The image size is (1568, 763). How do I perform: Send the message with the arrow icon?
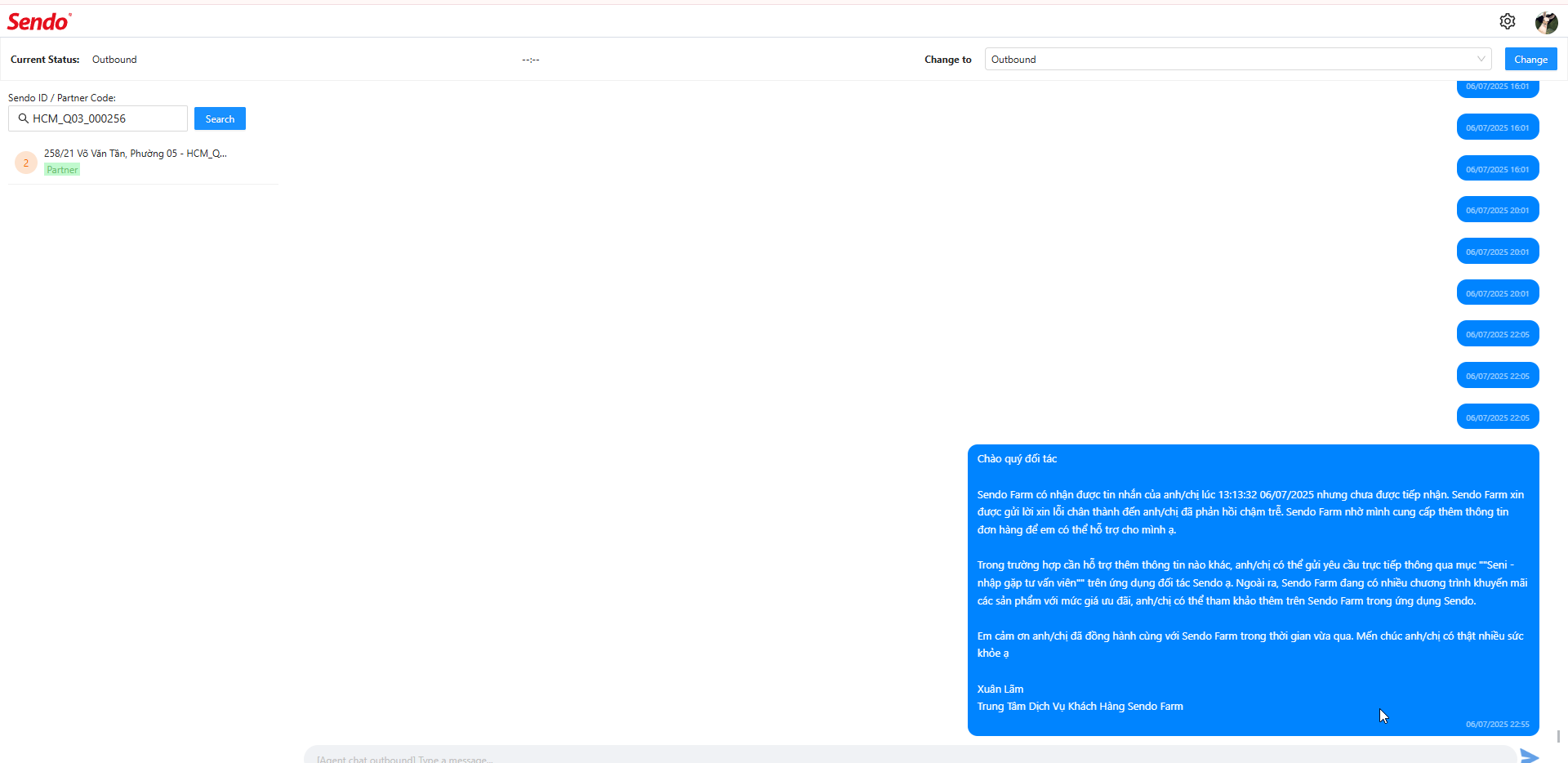point(1530,756)
